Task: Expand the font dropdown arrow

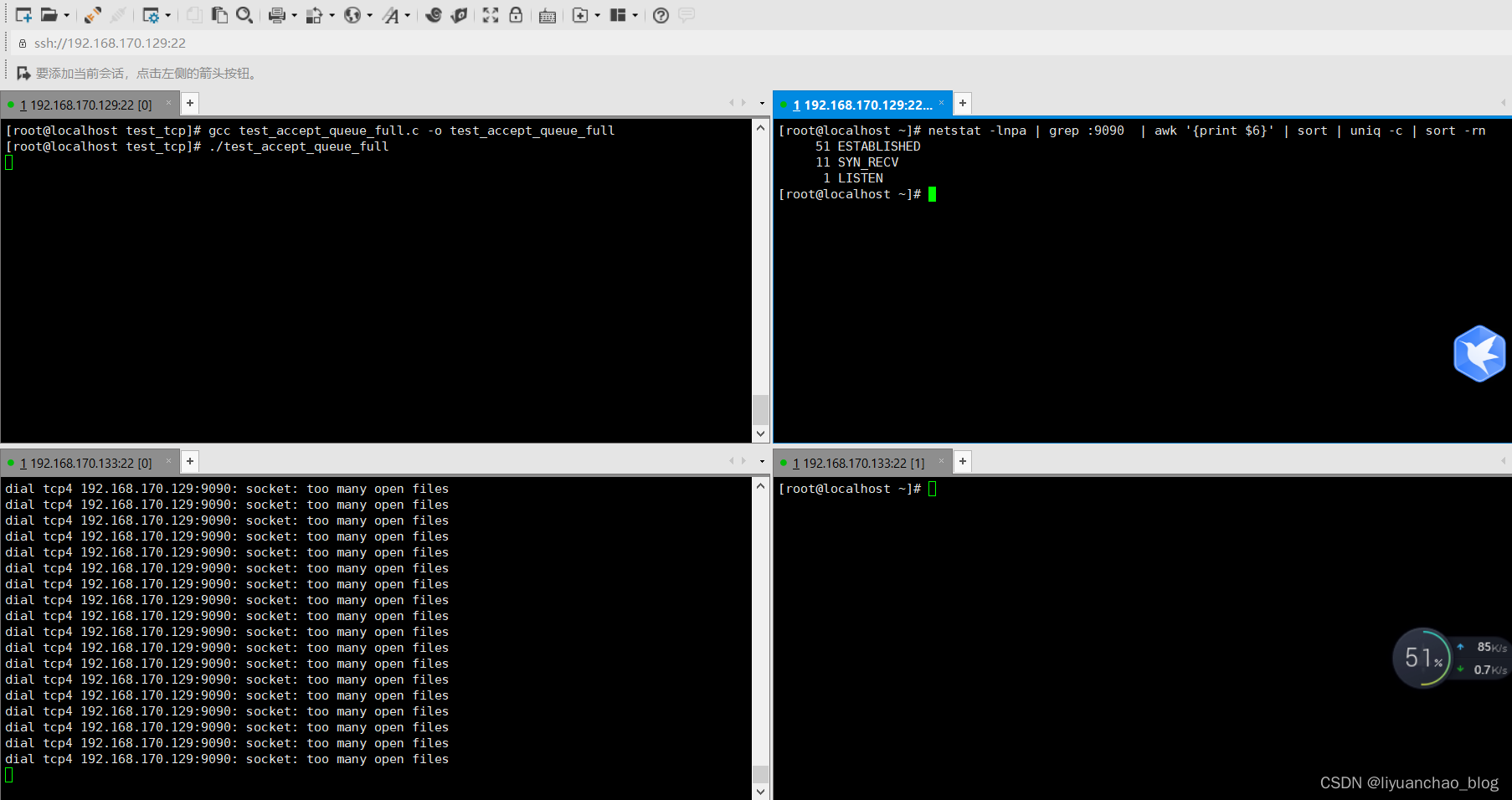Action: tap(408, 15)
